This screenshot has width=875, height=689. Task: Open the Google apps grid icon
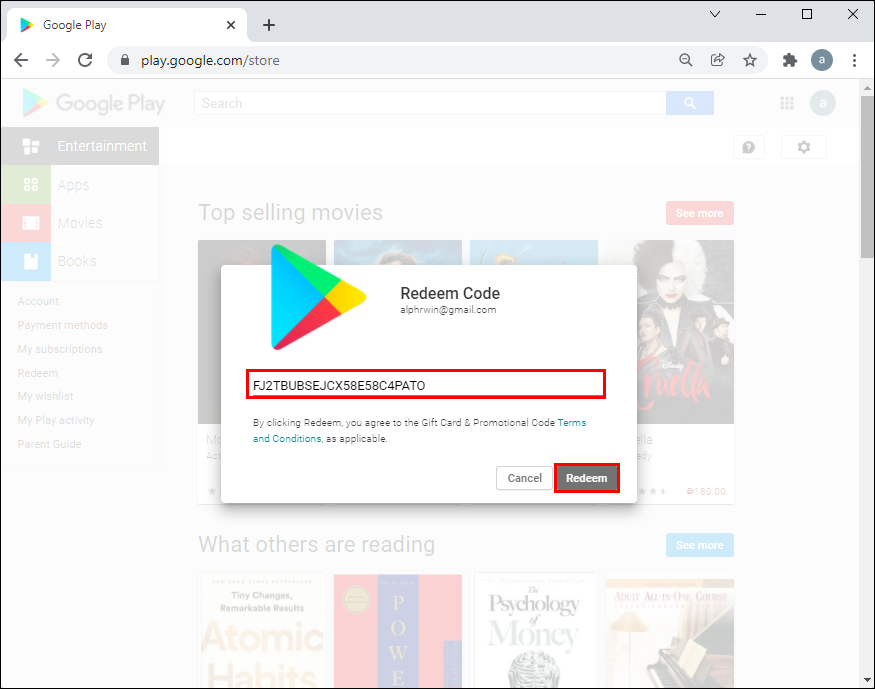[787, 103]
